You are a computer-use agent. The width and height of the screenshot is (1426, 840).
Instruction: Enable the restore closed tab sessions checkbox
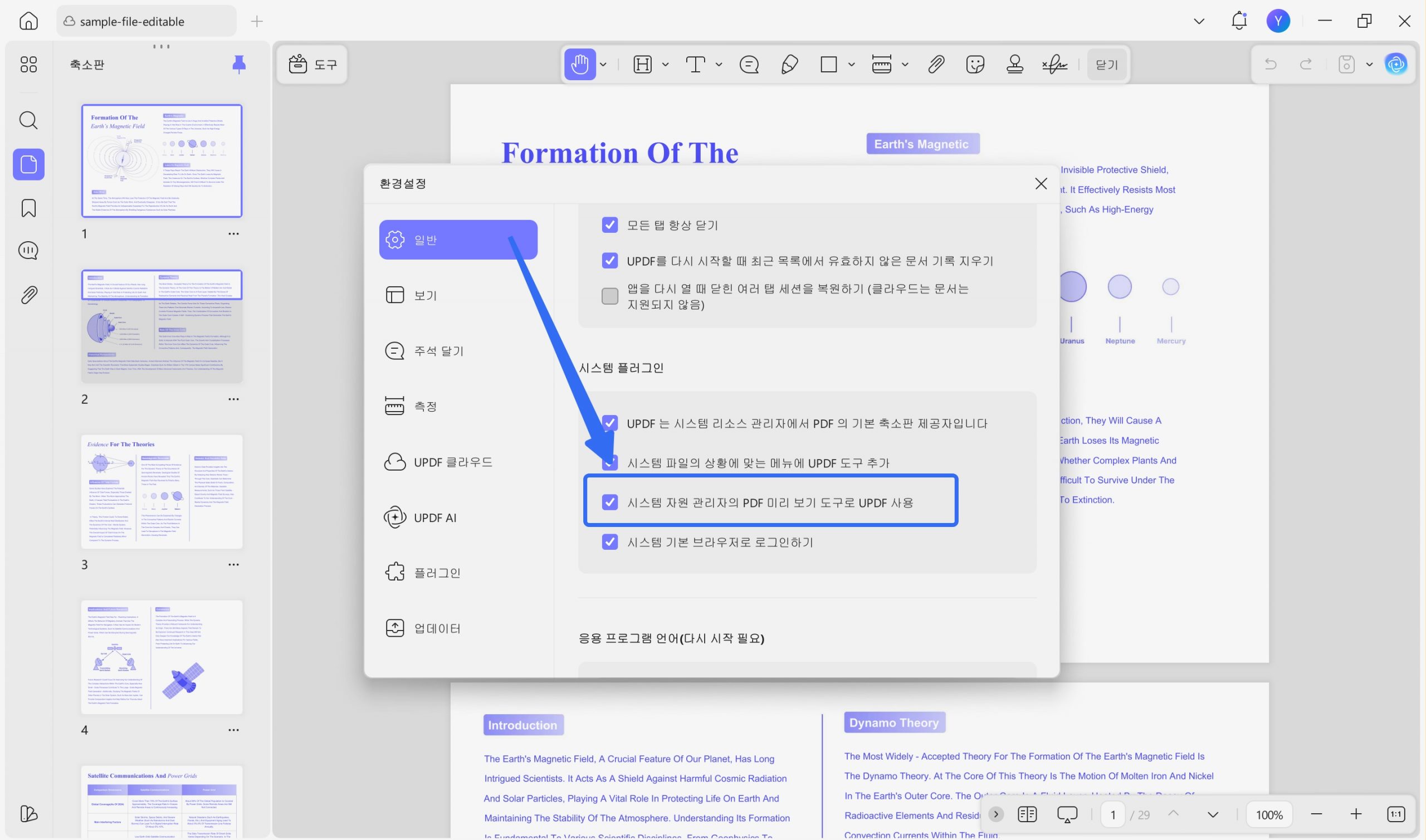[610, 296]
